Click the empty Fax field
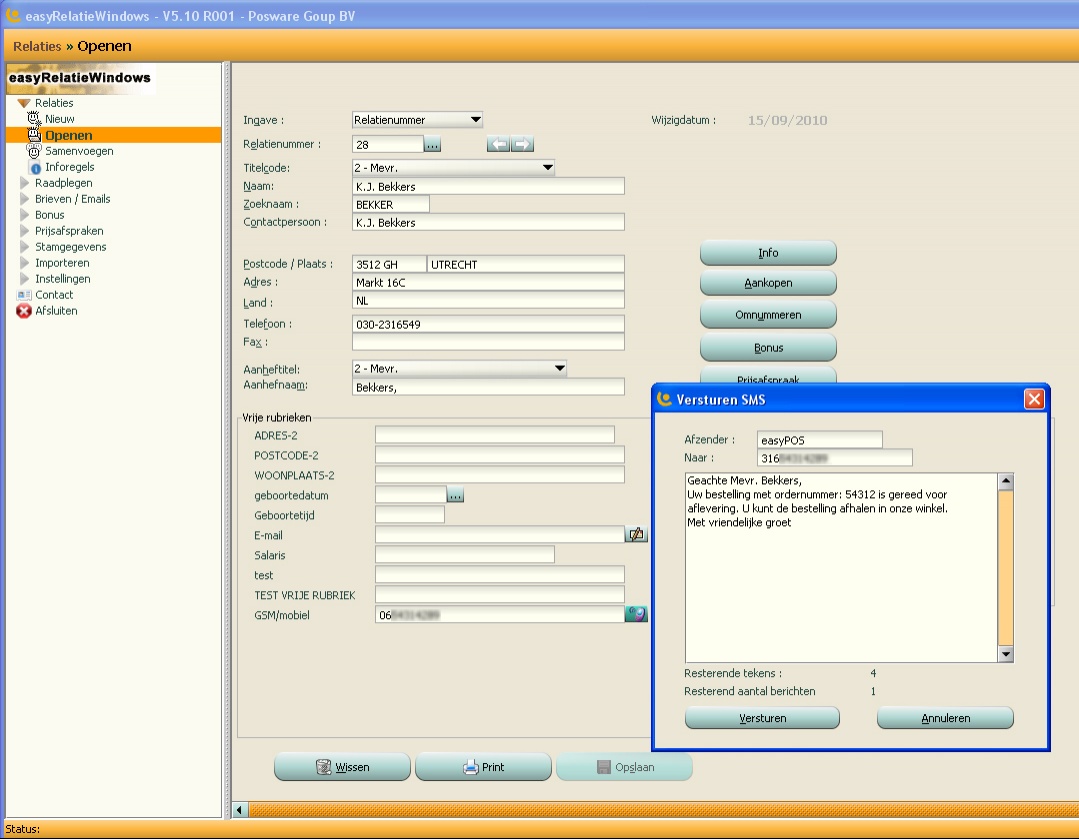Image resolution: width=1079 pixels, height=839 pixels. [488, 342]
